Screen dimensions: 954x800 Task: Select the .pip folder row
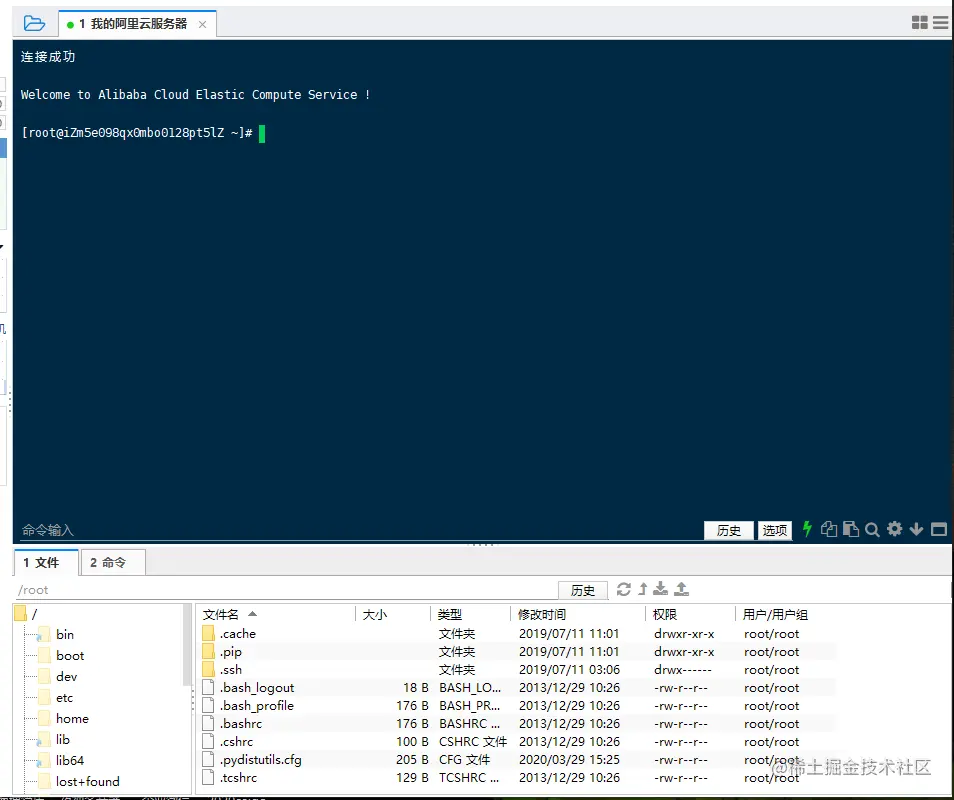point(517,652)
